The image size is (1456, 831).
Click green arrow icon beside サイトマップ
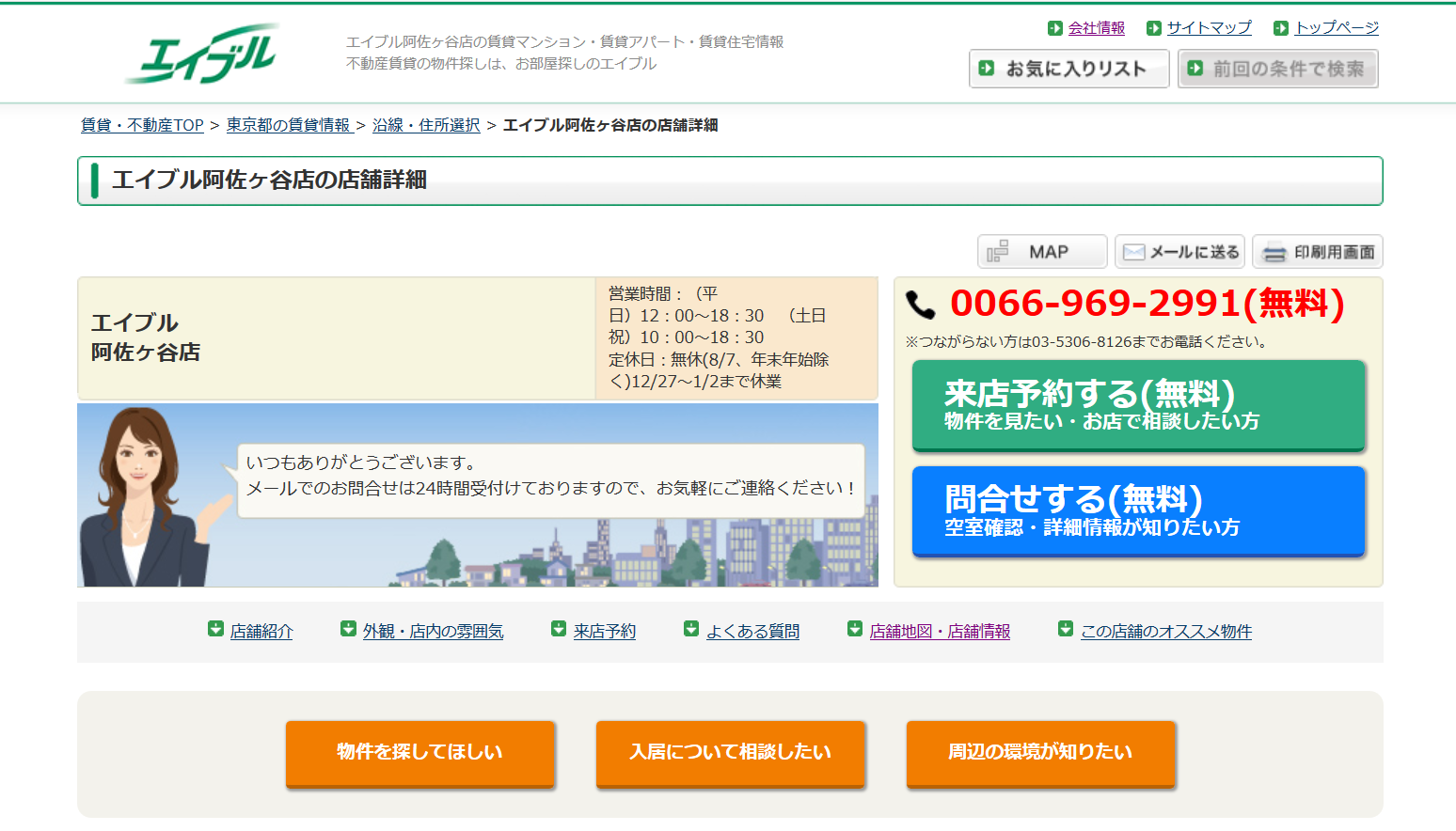coord(1154,28)
